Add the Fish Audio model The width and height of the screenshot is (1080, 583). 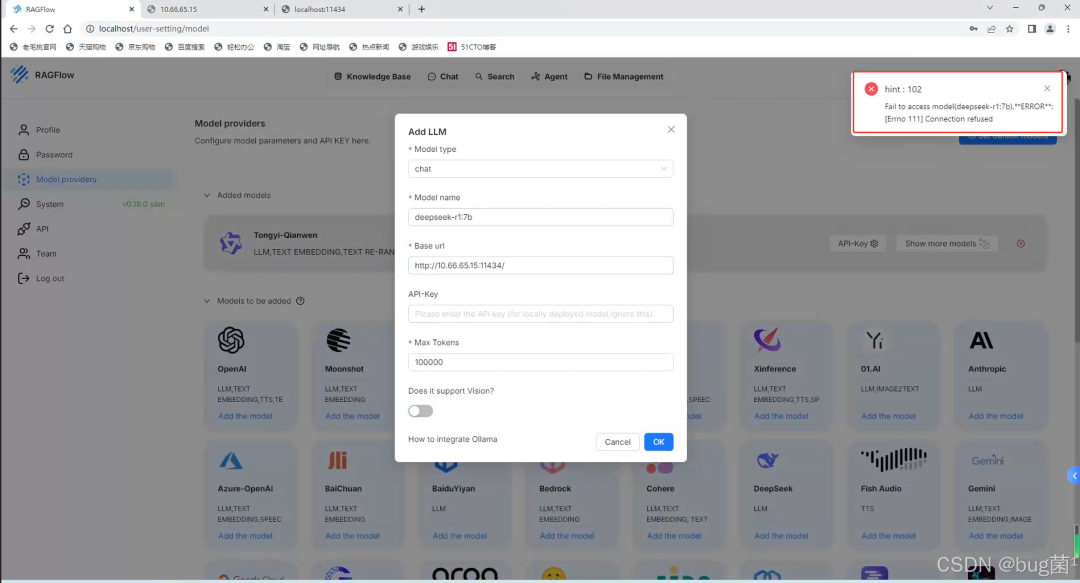(889, 536)
